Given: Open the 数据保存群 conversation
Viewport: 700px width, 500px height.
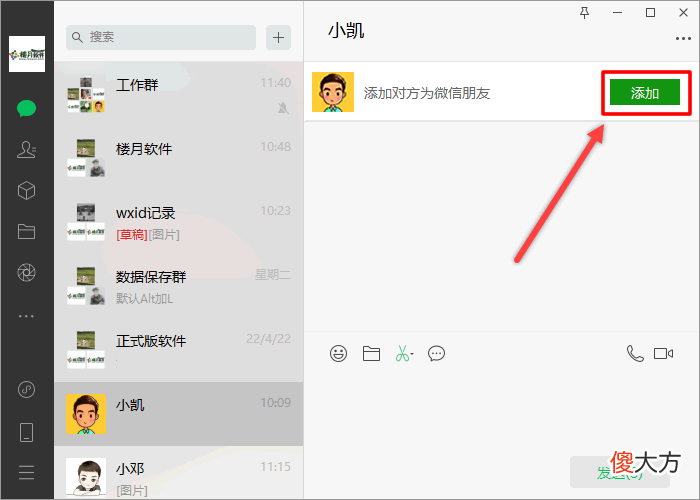Looking at the screenshot, I should point(179,286).
